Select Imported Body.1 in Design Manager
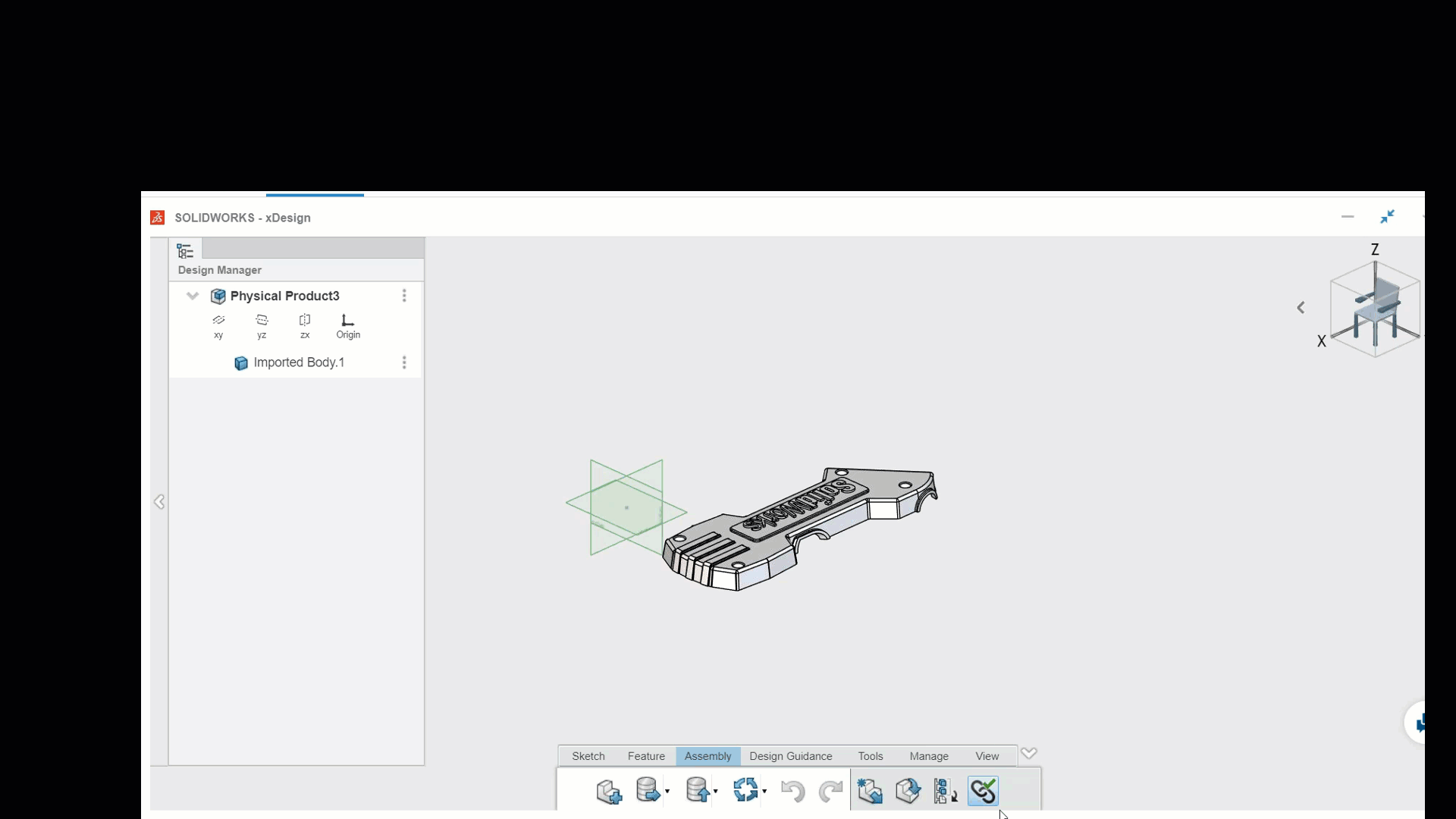Viewport: 1456px width, 819px height. click(299, 362)
